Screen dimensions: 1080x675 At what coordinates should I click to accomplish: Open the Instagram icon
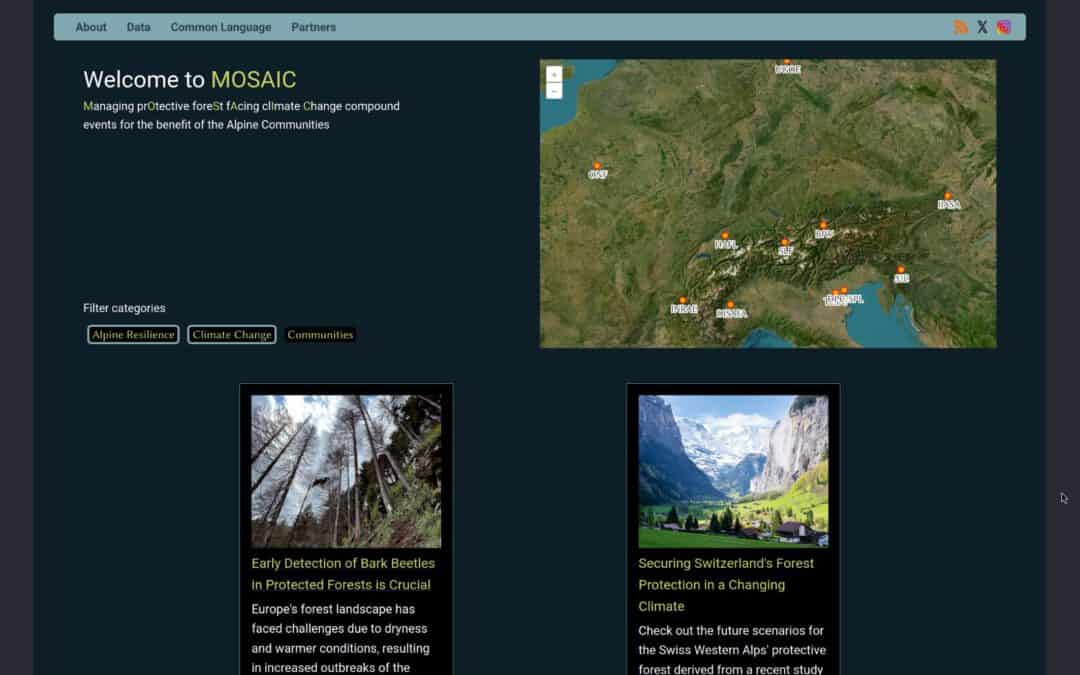pos(1004,26)
